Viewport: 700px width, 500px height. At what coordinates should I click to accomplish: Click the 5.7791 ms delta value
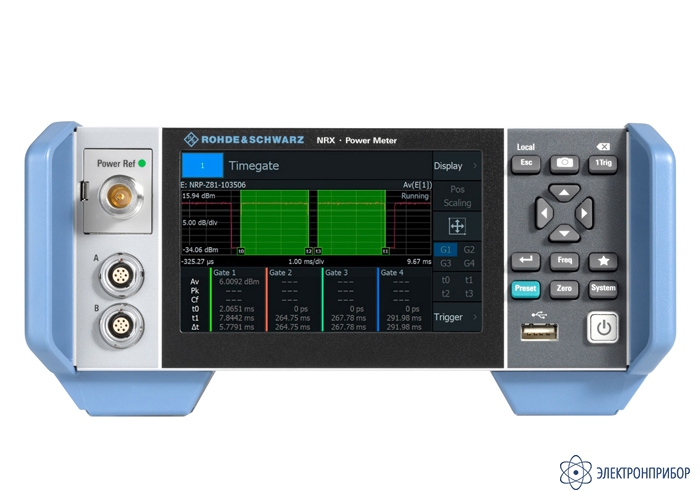tap(237, 327)
